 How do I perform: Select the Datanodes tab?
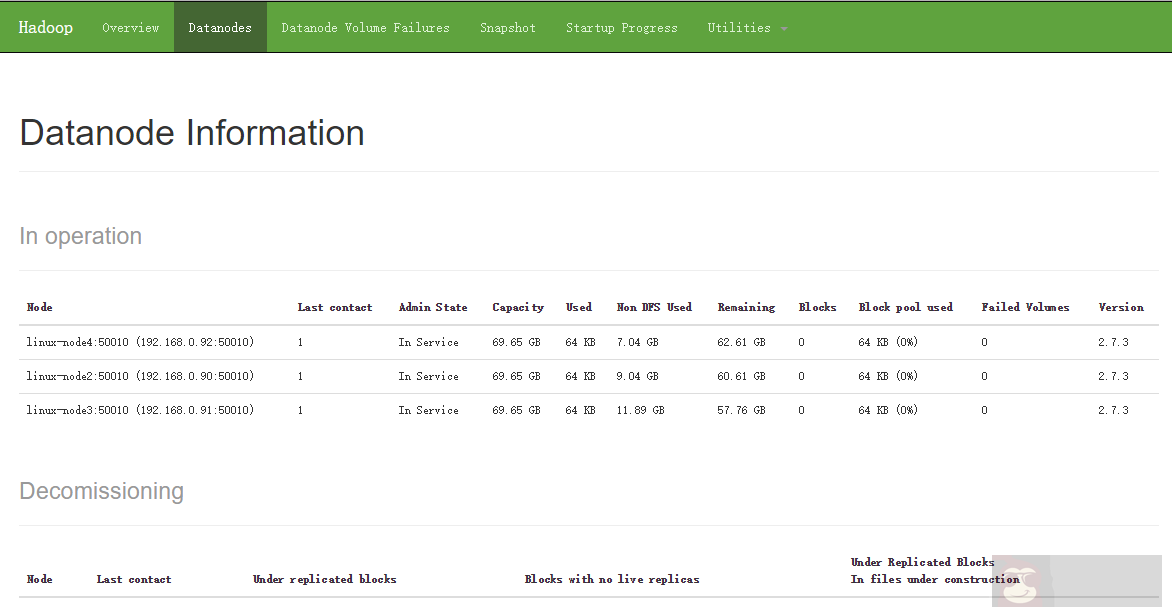click(220, 28)
